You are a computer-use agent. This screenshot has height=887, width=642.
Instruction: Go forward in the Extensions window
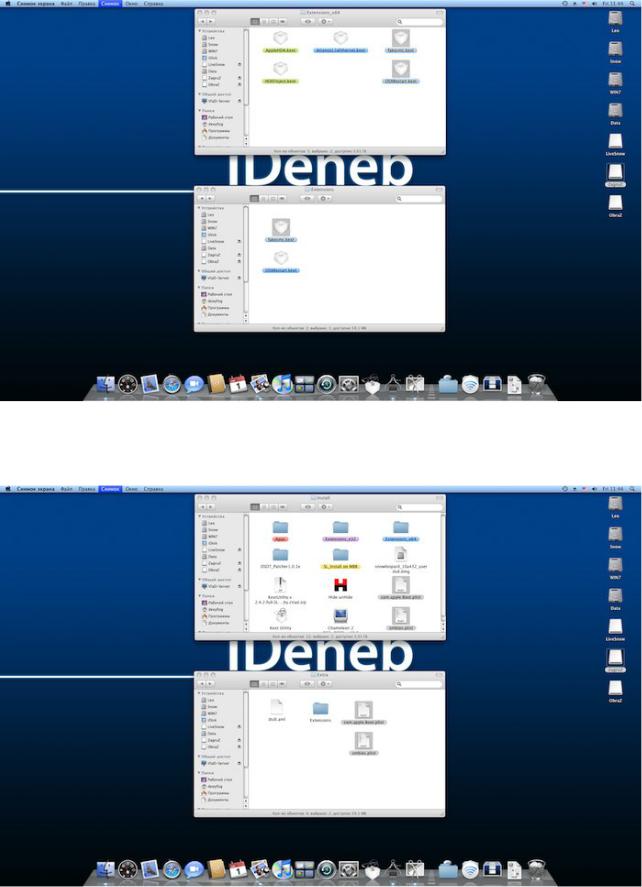pos(210,199)
